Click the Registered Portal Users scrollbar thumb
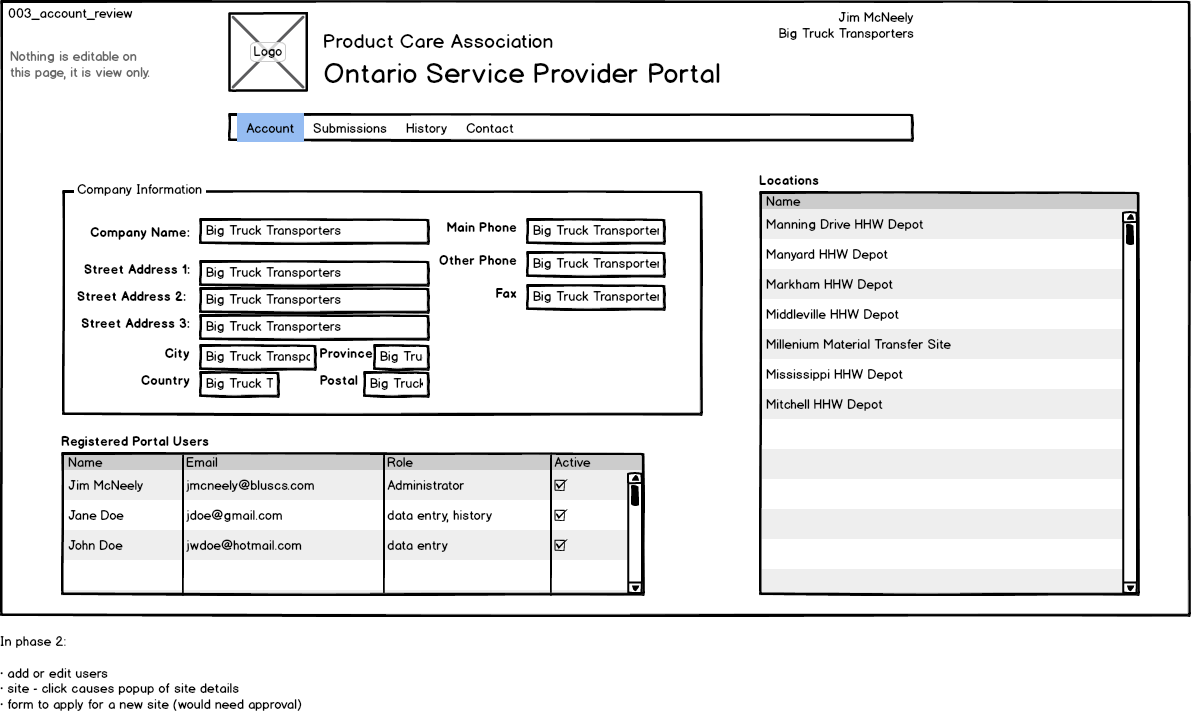Screen dimensions: 1191x716 point(635,495)
